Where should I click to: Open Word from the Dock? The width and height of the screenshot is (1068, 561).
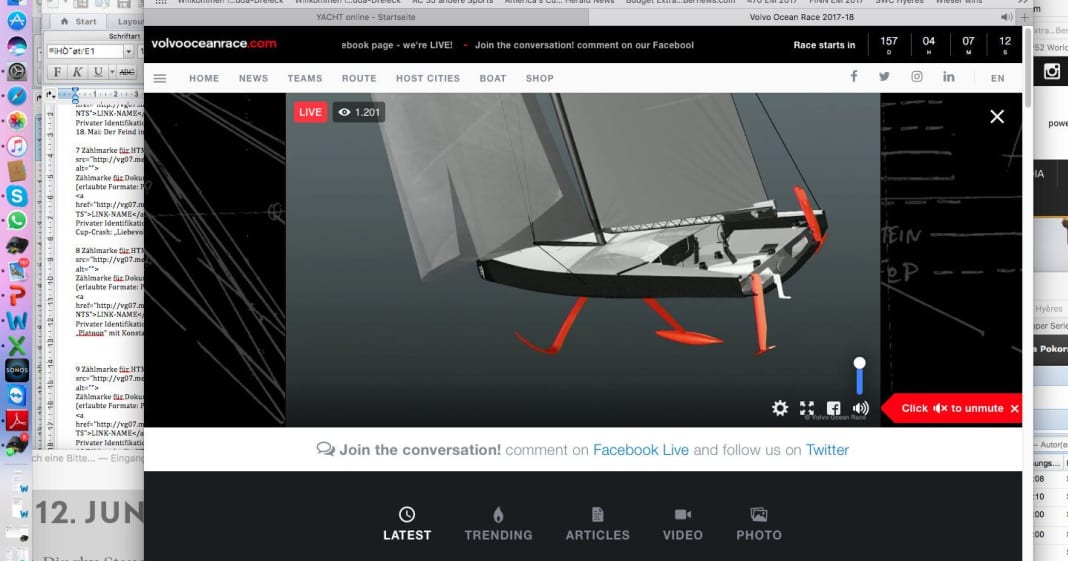tap(16, 321)
